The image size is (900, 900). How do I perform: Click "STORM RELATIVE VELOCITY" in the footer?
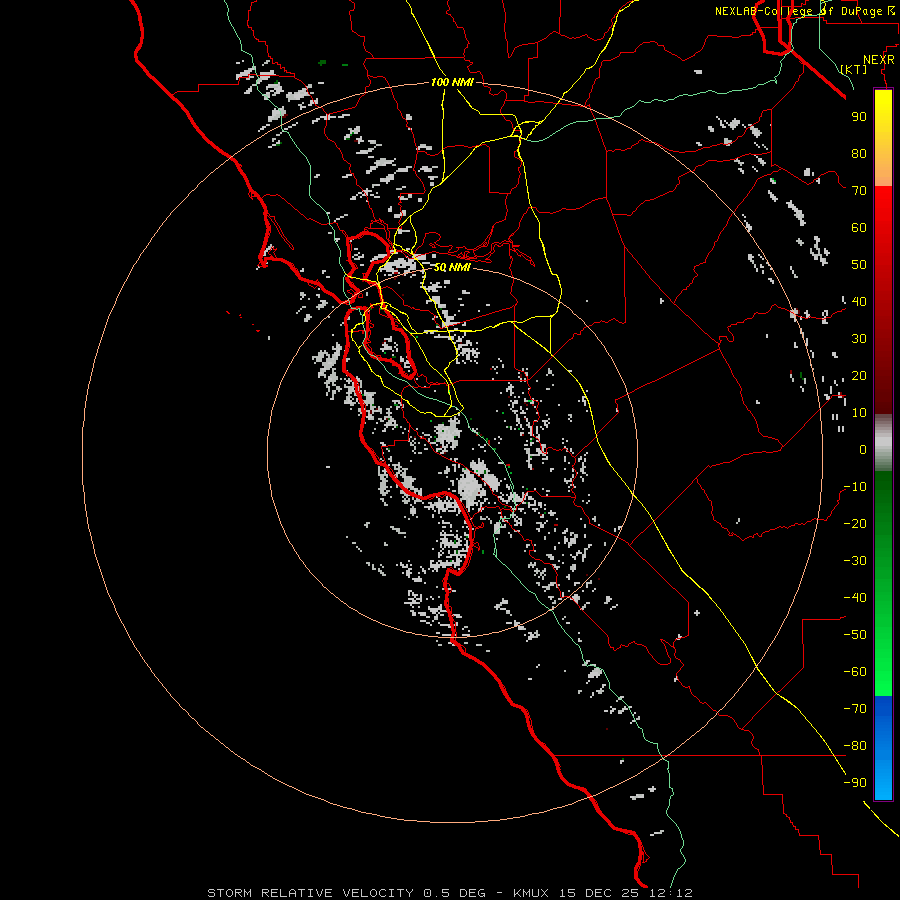pos(310,893)
